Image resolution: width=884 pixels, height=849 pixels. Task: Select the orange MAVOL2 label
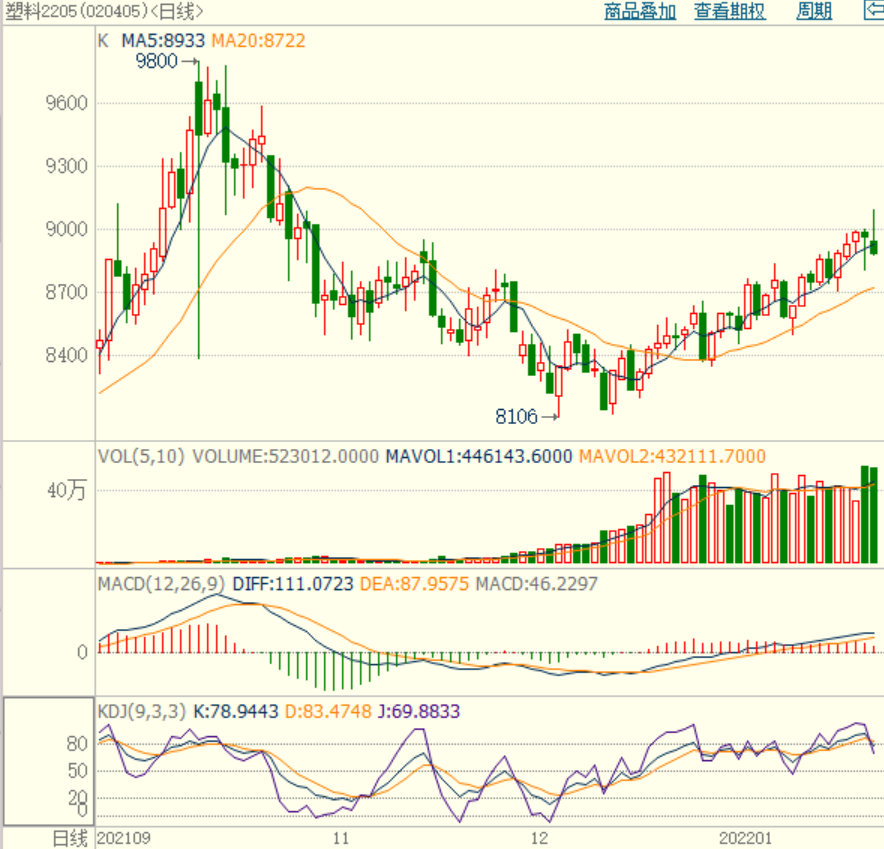(671, 456)
